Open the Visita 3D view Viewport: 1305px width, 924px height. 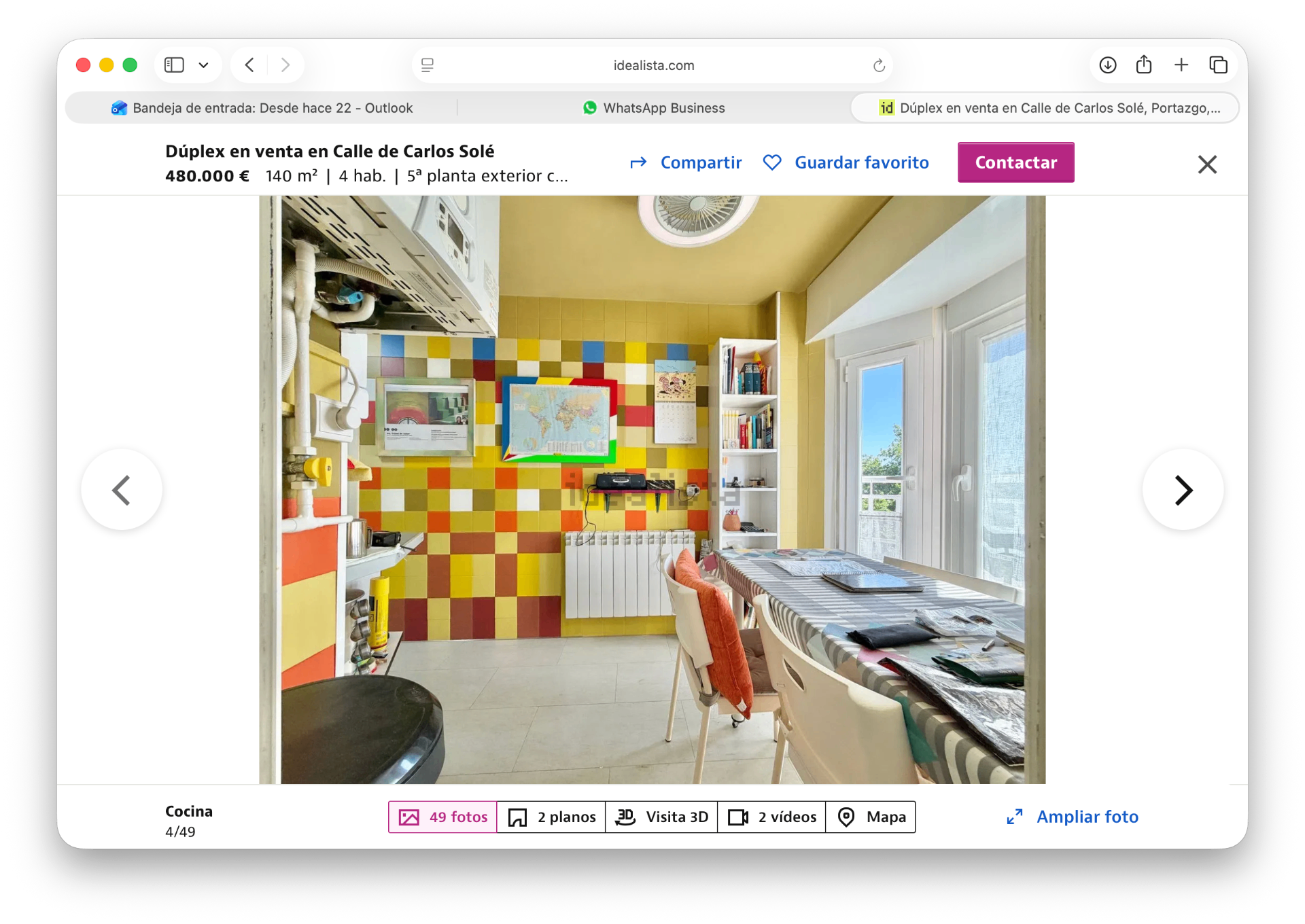tap(661, 817)
